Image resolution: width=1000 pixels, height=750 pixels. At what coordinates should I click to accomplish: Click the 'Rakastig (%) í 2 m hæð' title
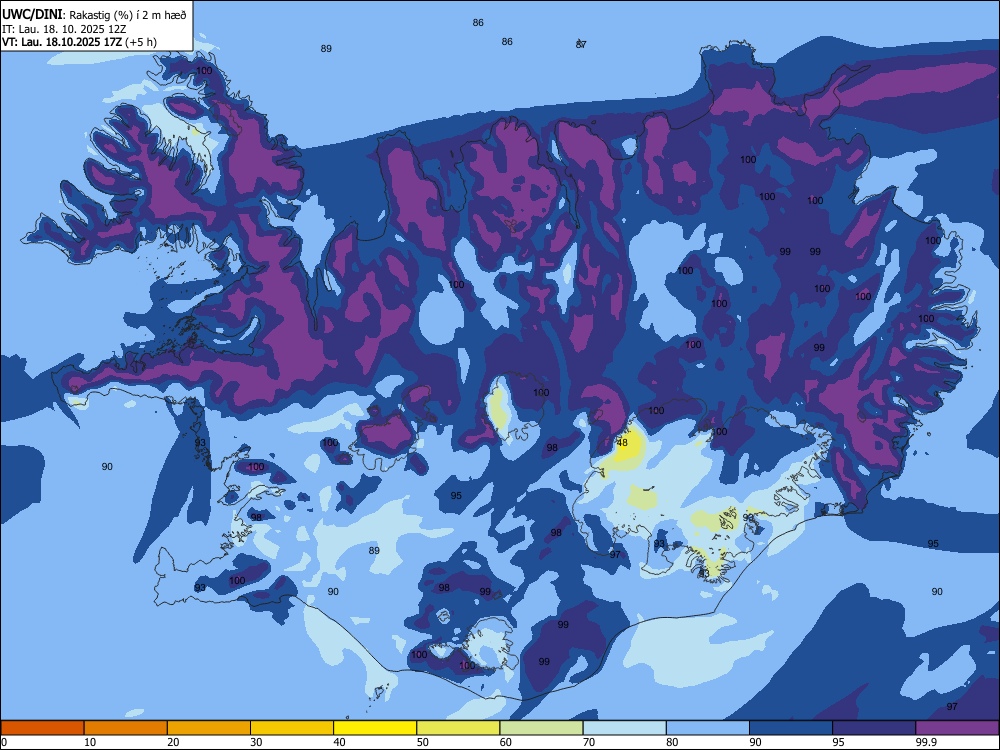128,15
